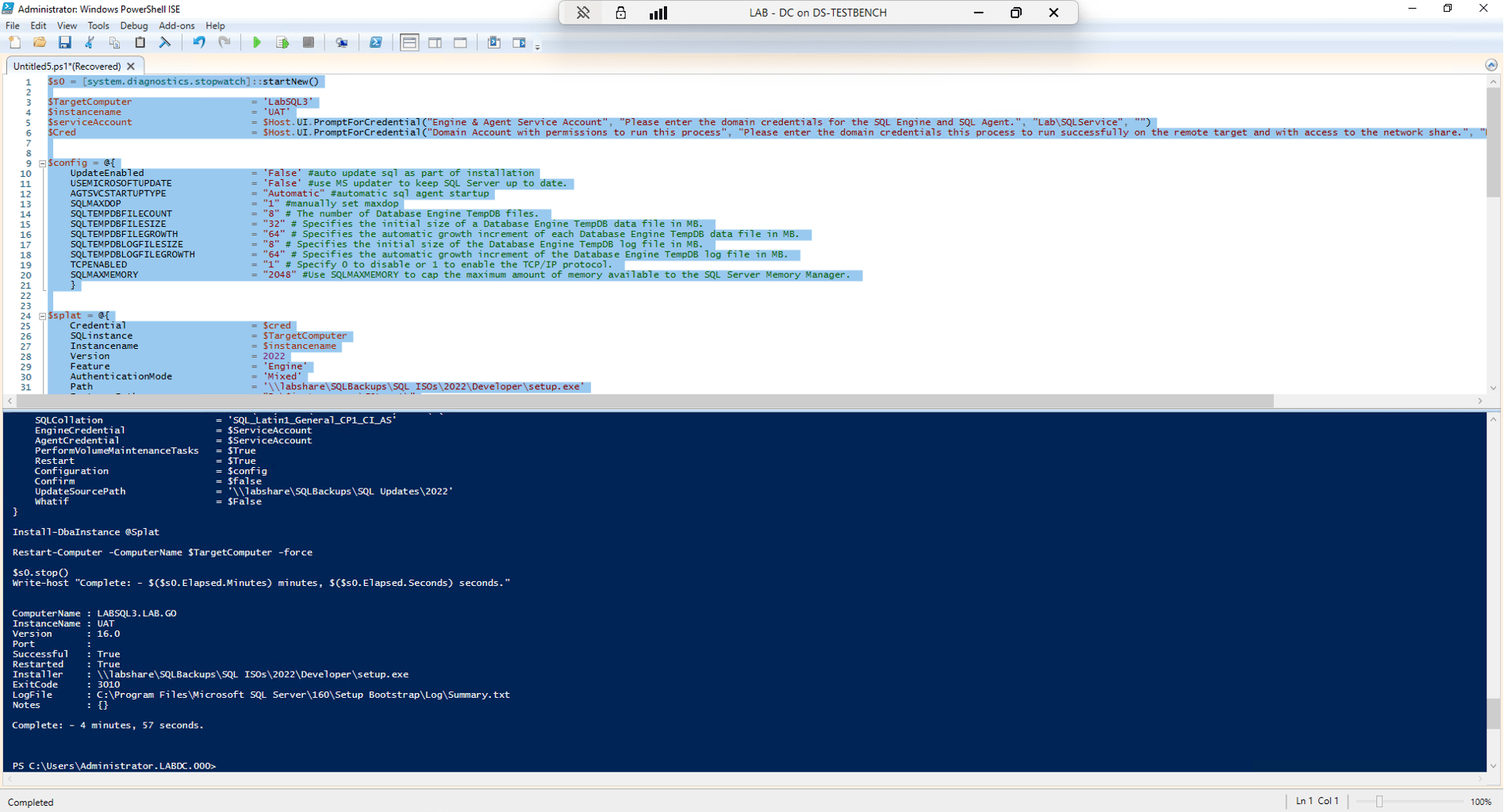Cut selected text with the scissors icon
The width and height of the screenshot is (1504, 812).
tap(90, 43)
